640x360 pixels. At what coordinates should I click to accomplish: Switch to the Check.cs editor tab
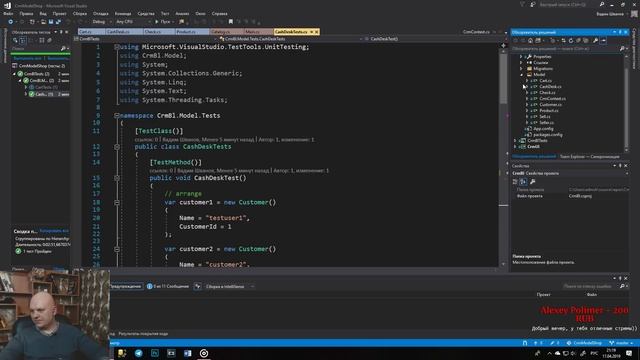159,32
